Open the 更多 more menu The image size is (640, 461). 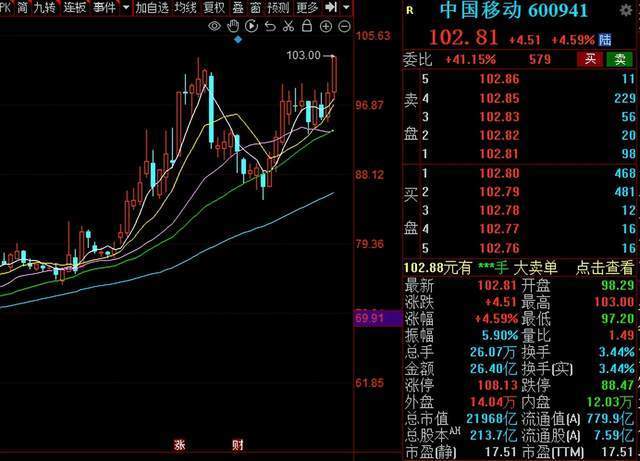pyautogui.click(x=307, y=7)
